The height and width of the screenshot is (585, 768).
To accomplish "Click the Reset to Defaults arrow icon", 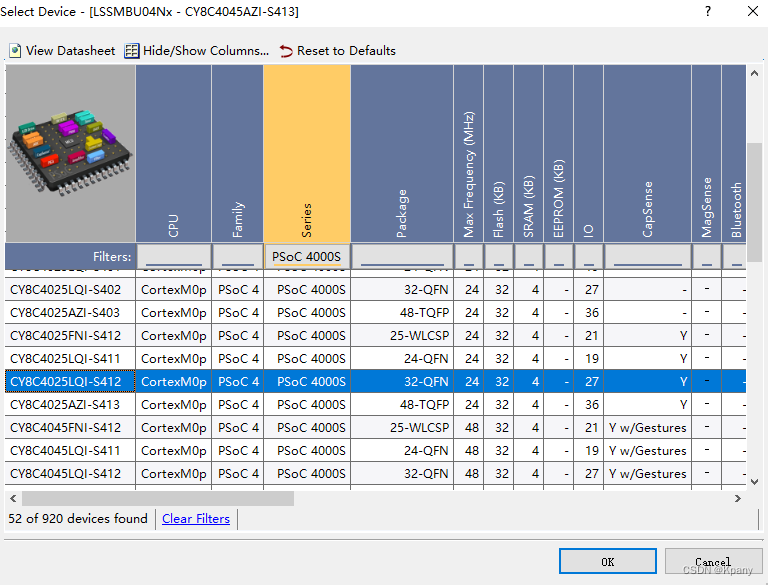I will (x=286, y=51).
